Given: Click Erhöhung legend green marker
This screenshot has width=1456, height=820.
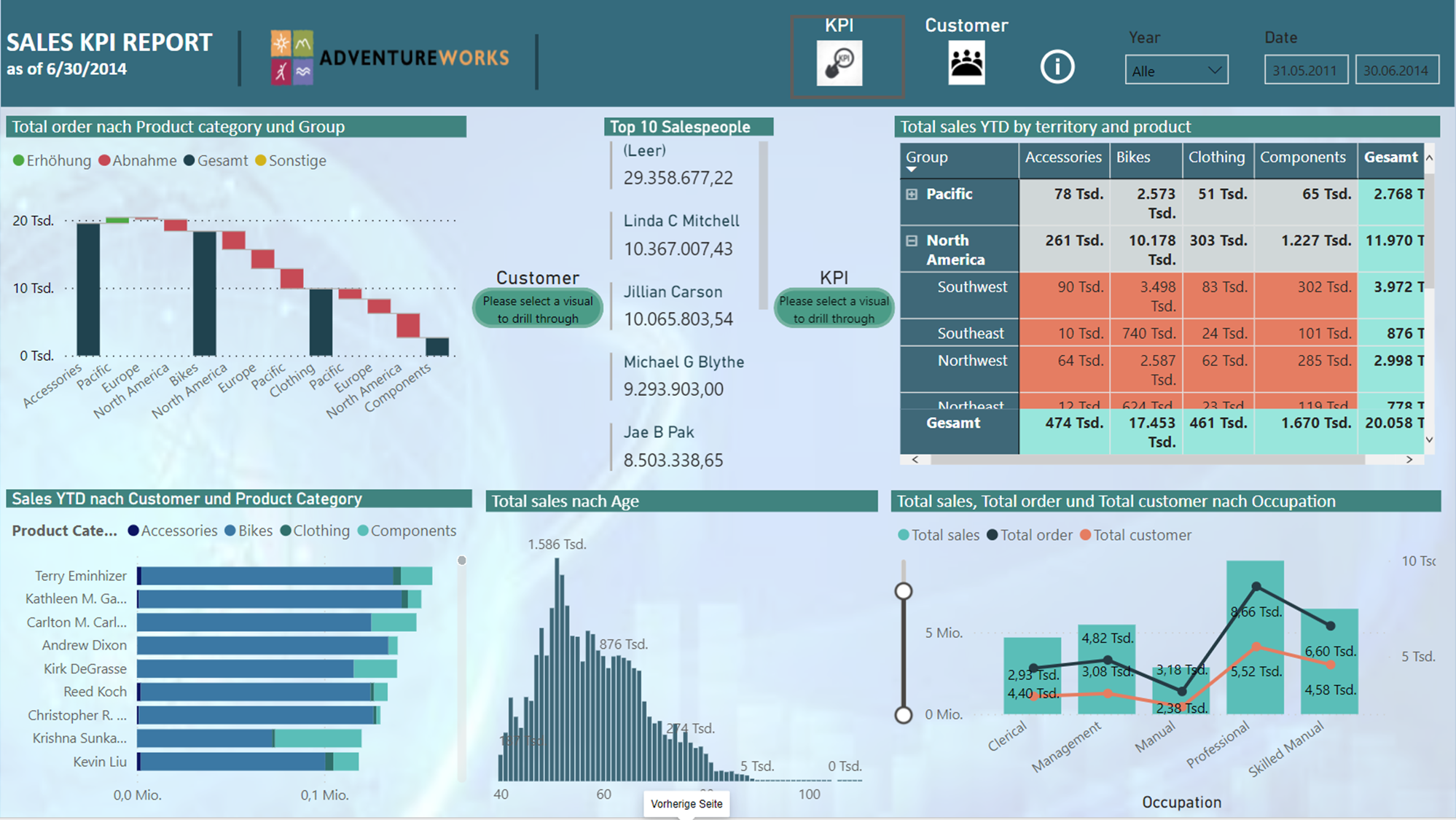Looking at the screenshot, I should [19, 160].
